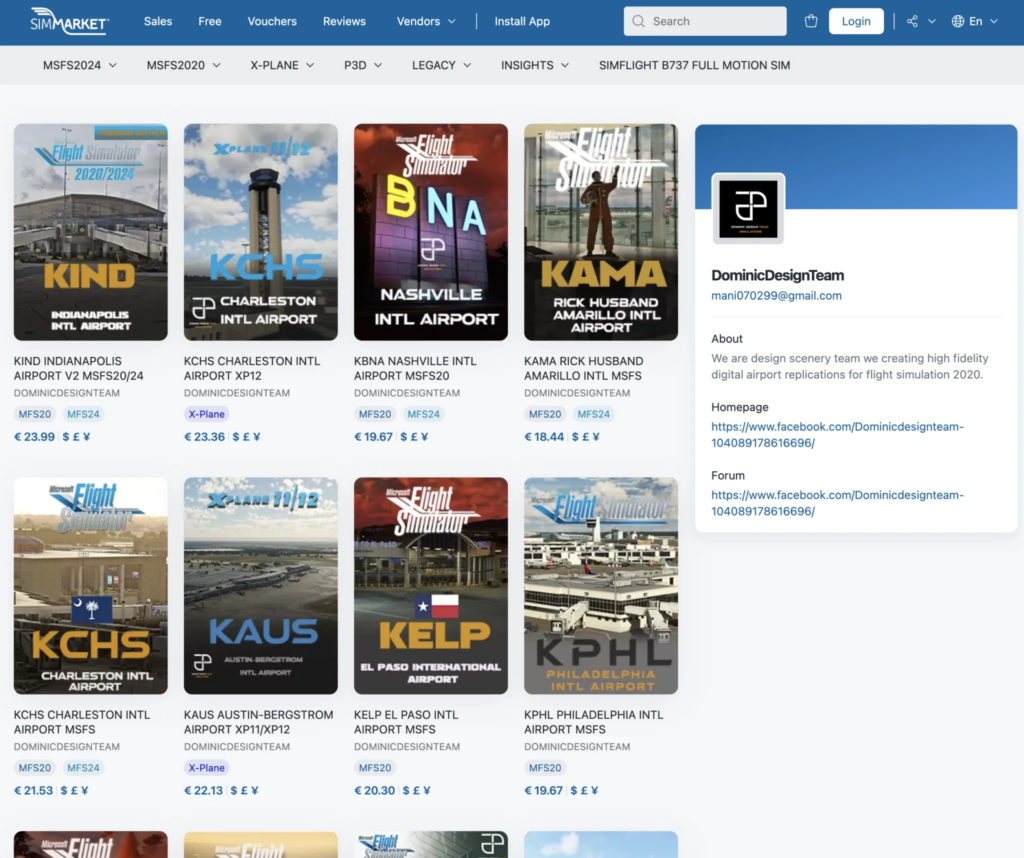1024x858 pixels.
Task: Select the X-Plane tag under KCHS Charleston XP12
Action: click(207, 414)
